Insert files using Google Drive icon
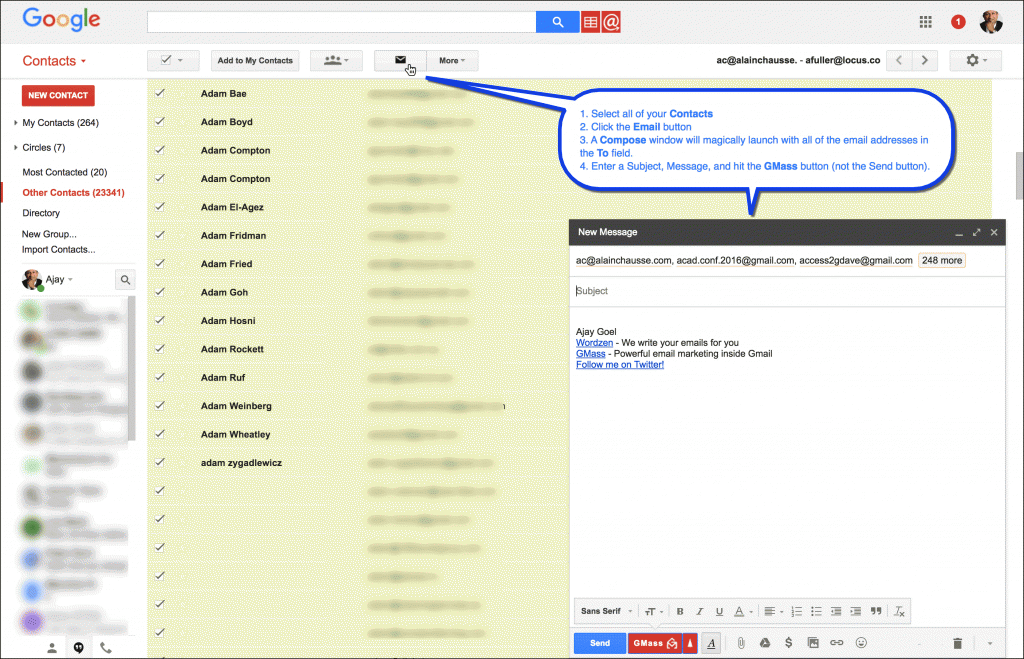 click(765, 642)
